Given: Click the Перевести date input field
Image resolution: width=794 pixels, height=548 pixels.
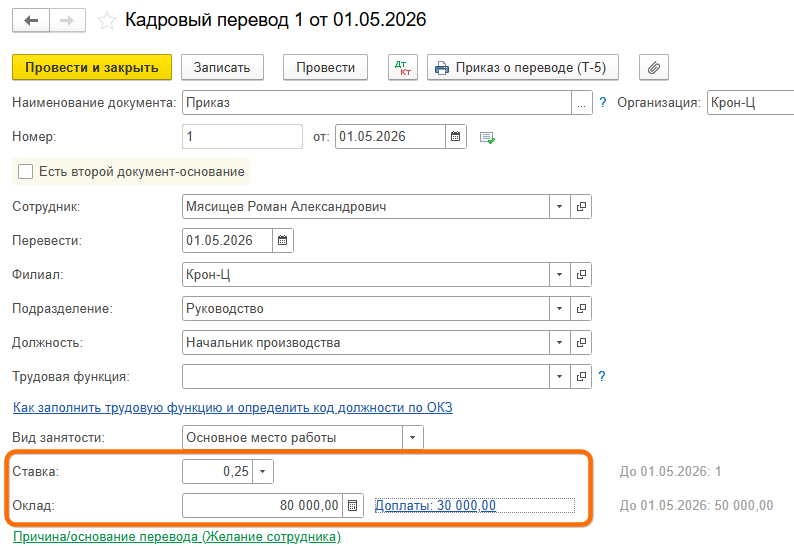Looking at the screenshot, I should coord(227,241).
